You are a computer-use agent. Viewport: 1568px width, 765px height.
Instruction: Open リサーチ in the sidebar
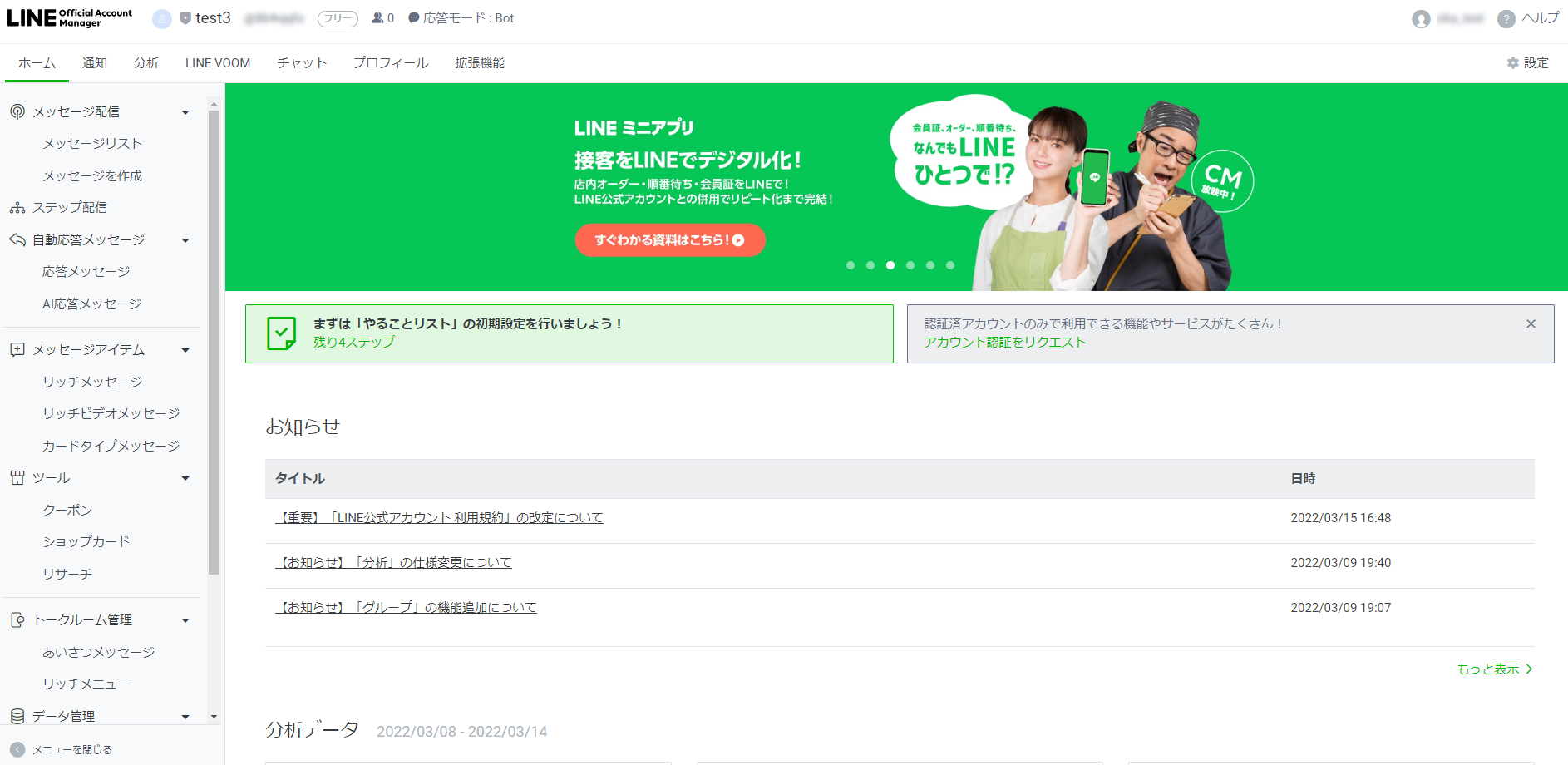coord(67,575)
